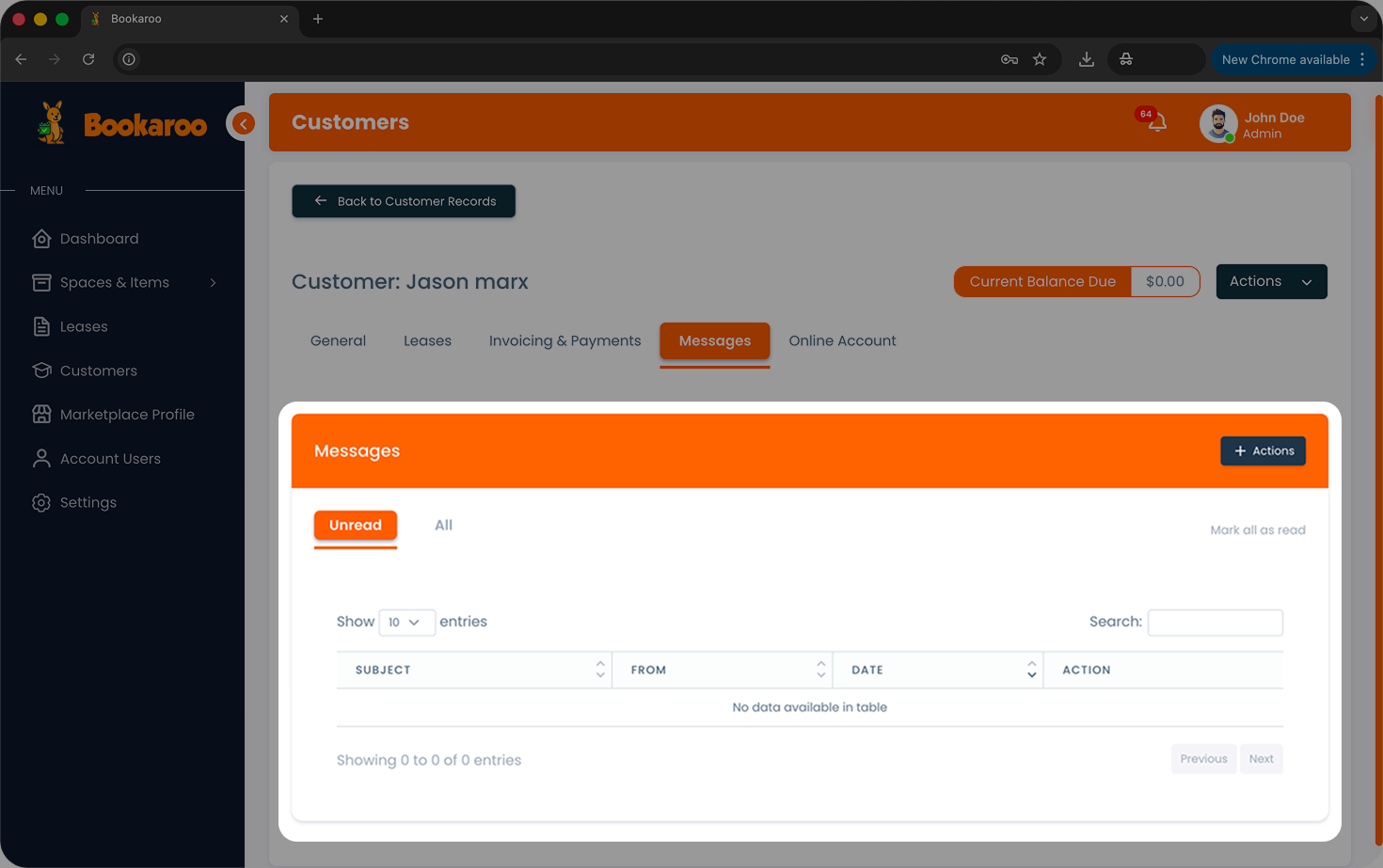The height and width of the screenshot is (868, 1383).
Task: Expand the Spaces & Items submenu
Action: coord(213,282)
